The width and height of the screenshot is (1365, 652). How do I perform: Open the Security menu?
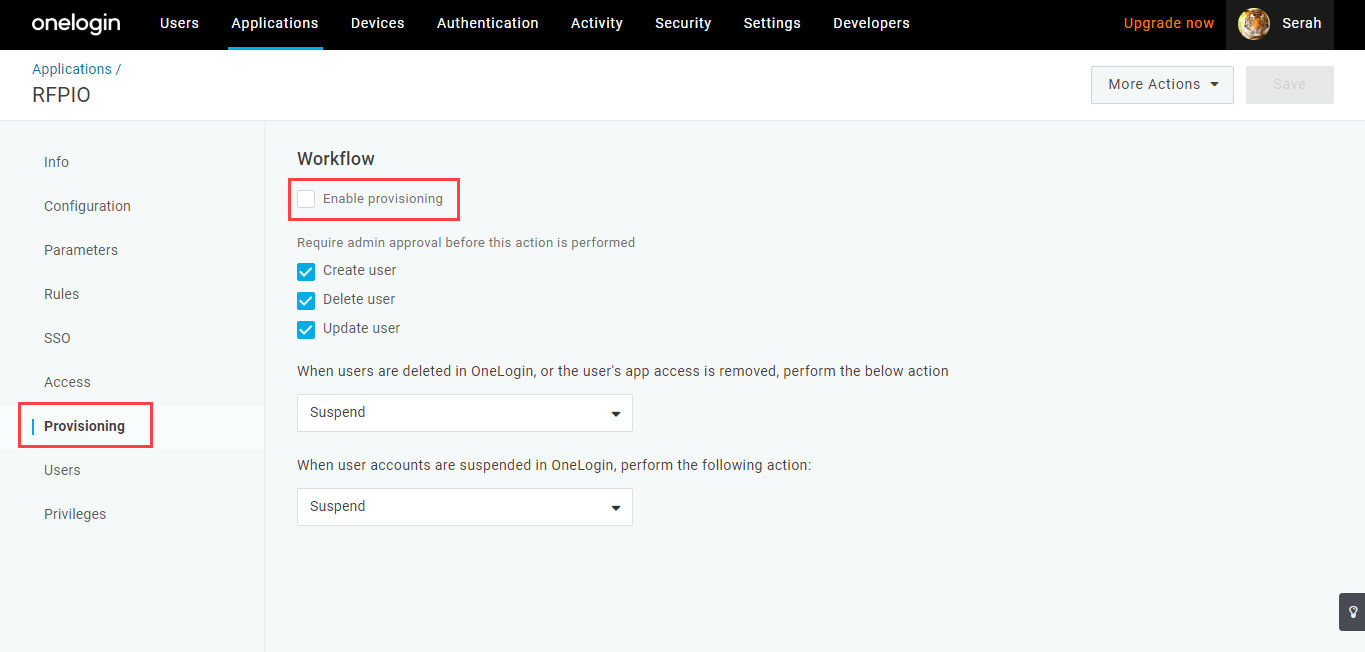coord(683,23)
